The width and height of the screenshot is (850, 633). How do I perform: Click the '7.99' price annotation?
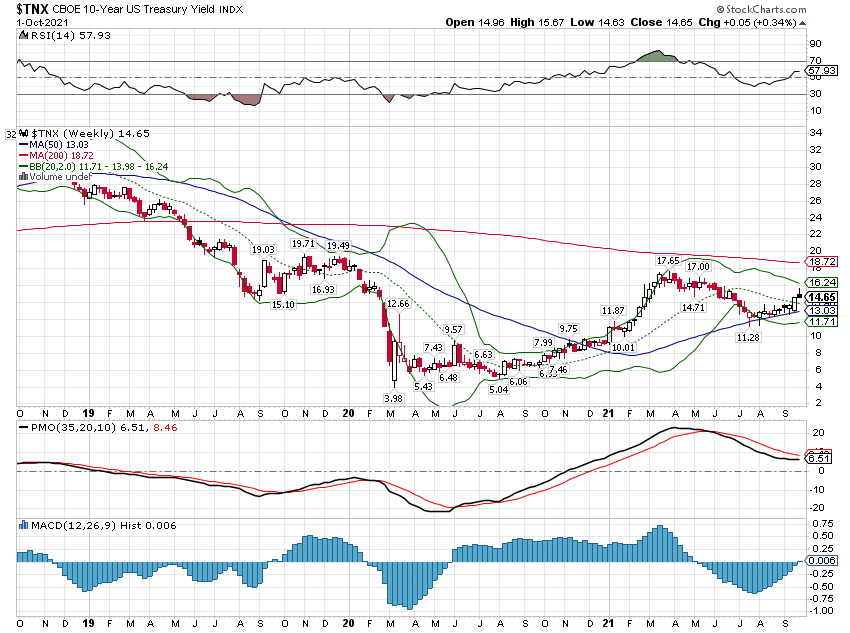(x=543, y=343)
